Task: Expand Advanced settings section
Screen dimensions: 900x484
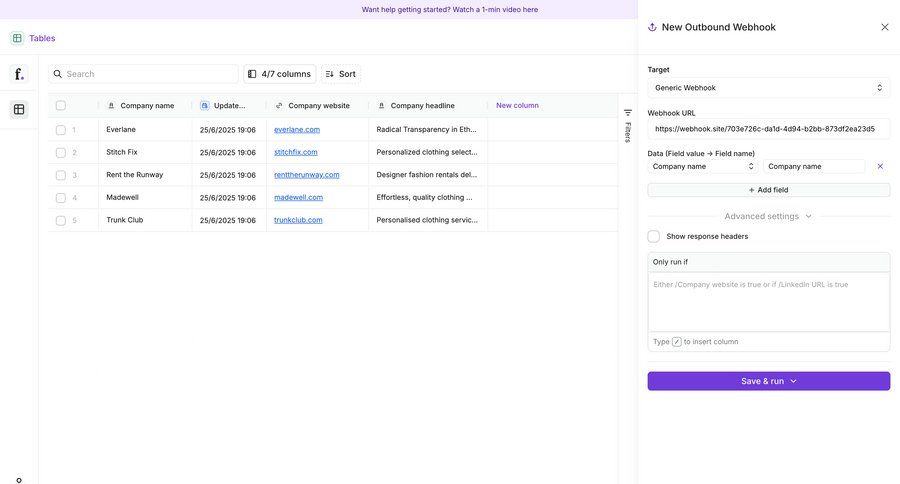Action: pos(768,216)
